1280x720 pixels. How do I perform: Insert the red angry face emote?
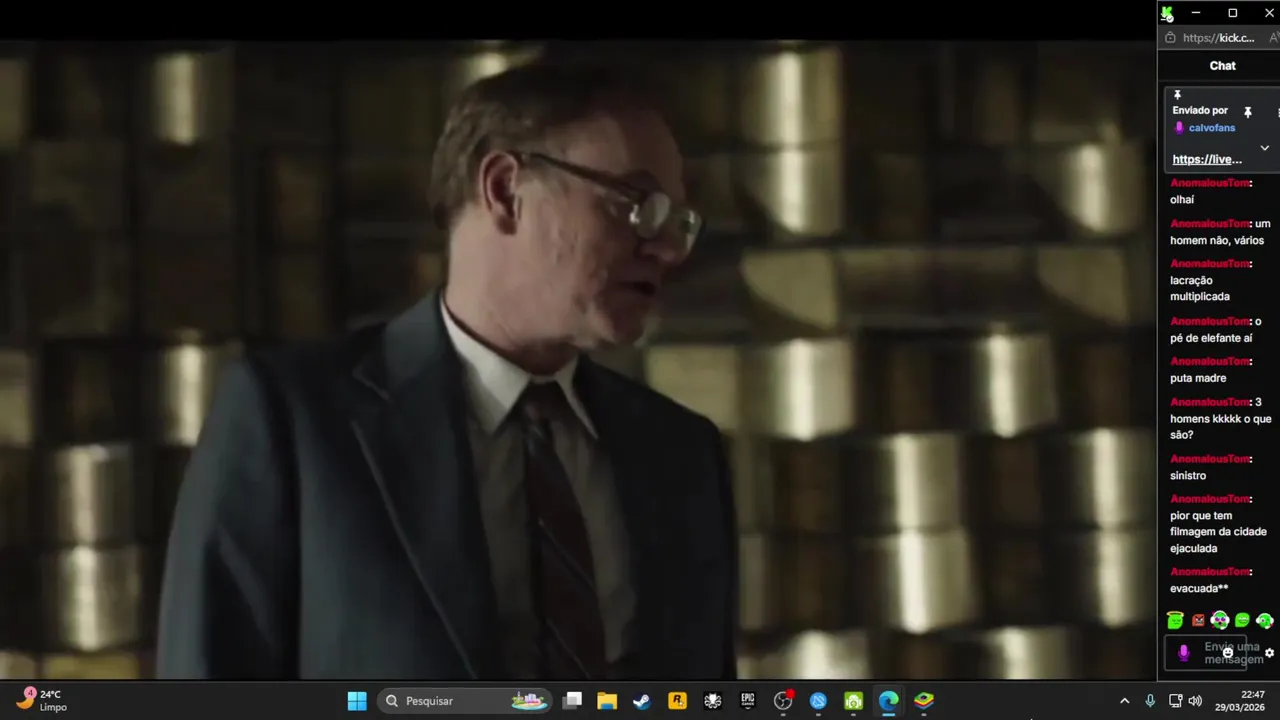click(1198, 621)
